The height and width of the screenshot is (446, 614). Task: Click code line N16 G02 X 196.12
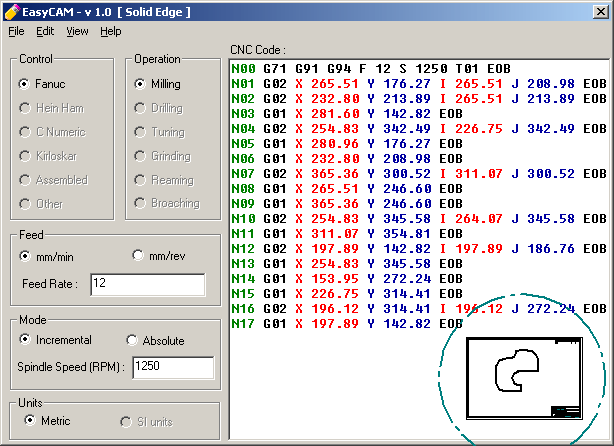click(x=419, y=309)
